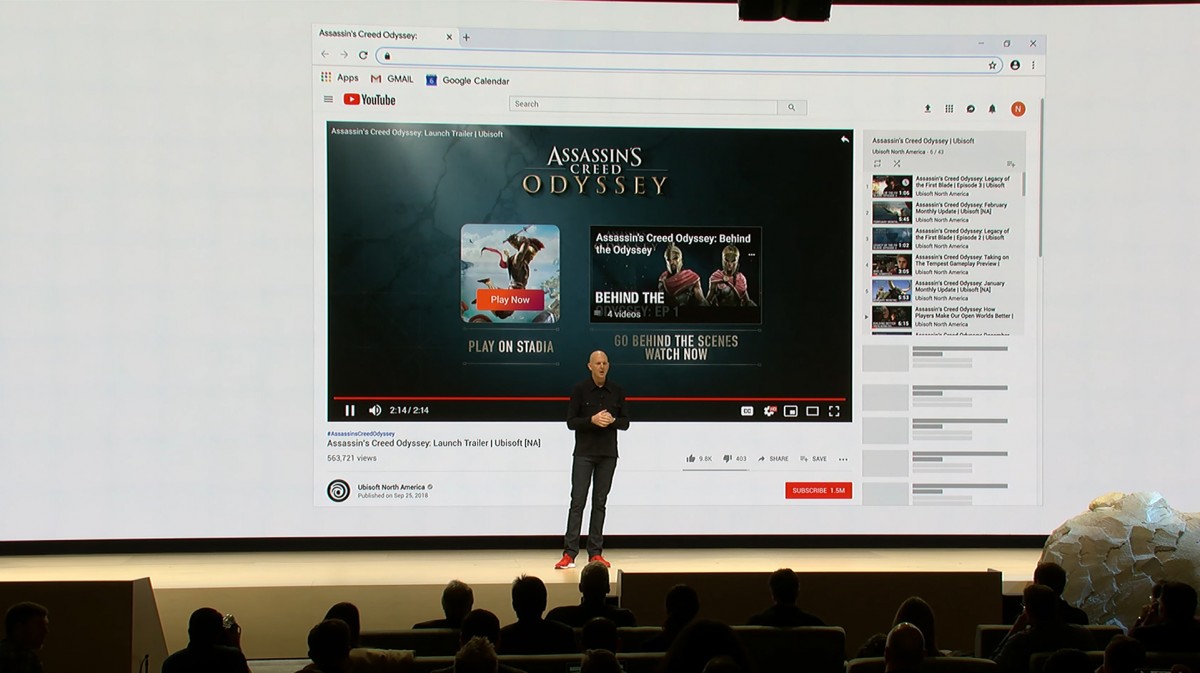Play the February Monthly Update video
Screen dimensions: 1200x673
(x=942, y=212)
